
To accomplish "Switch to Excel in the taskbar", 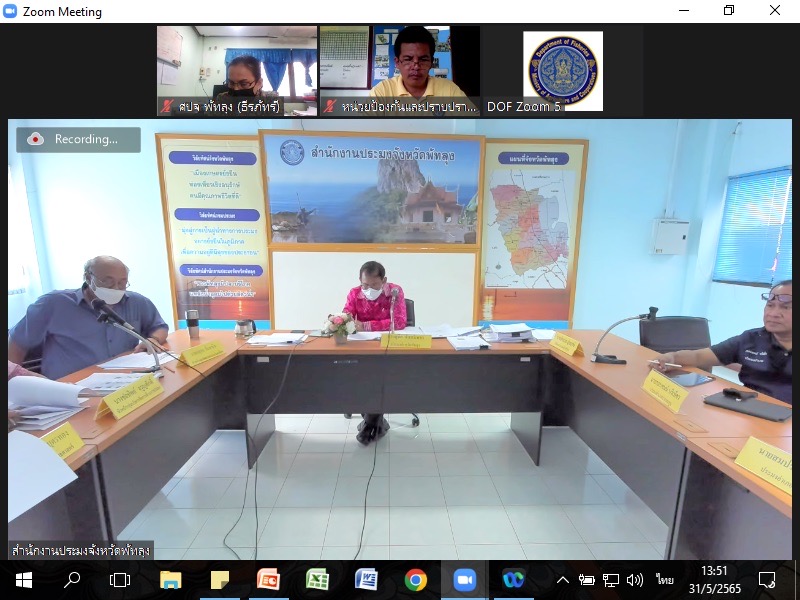I will 317,579.
